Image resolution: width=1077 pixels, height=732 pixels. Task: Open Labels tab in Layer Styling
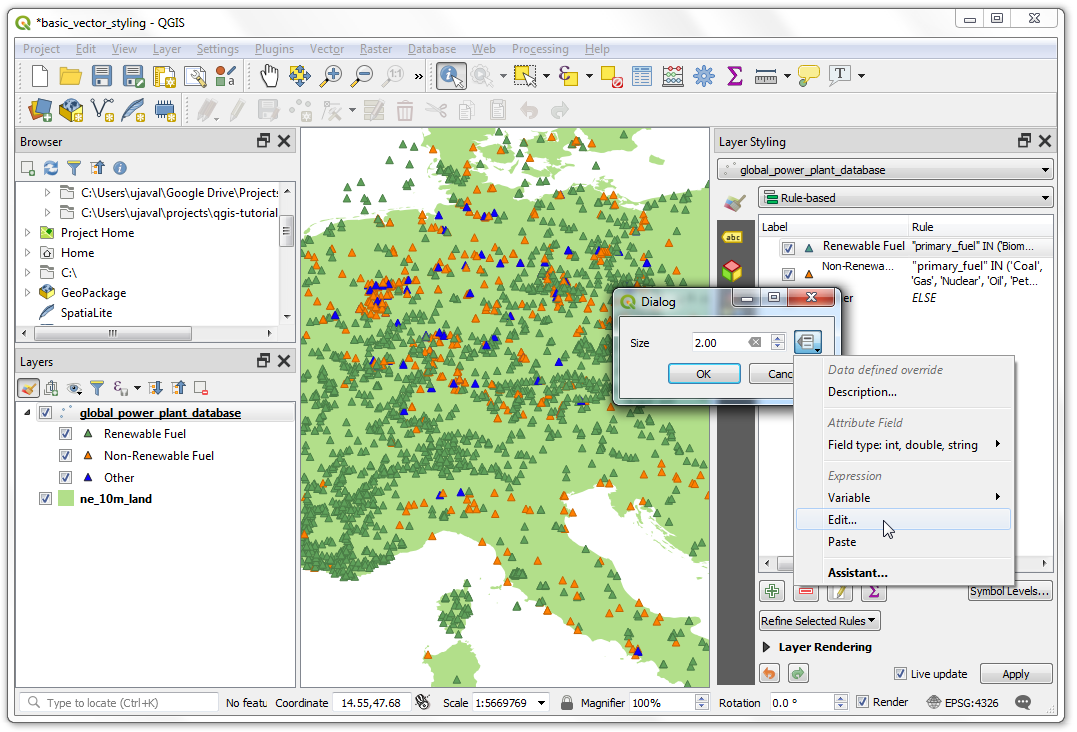click(733, 237)
